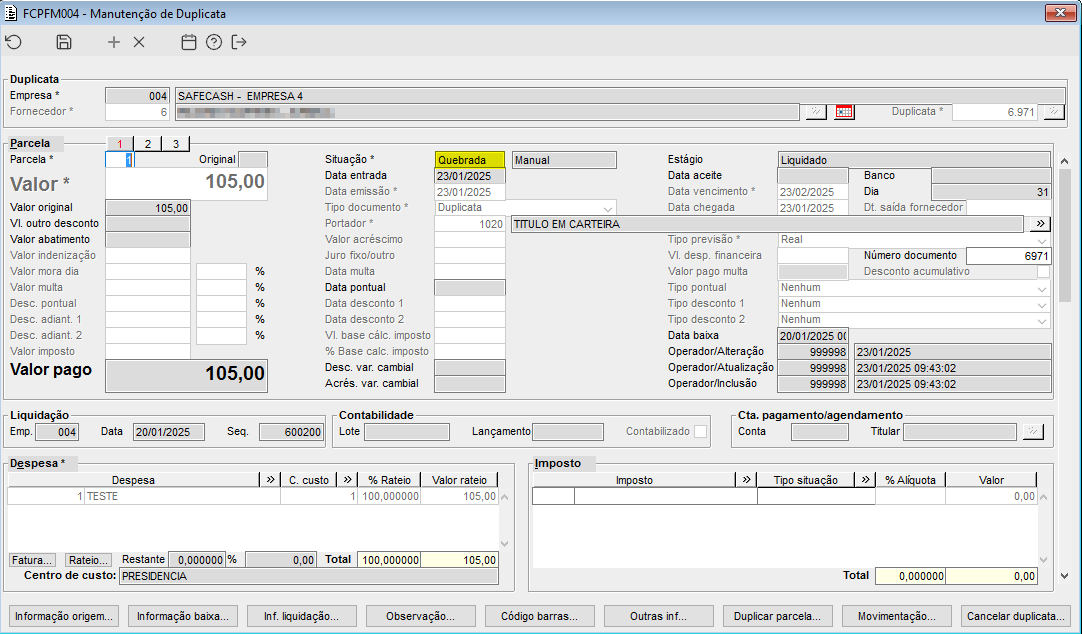Click the Titular lookup button
Viewport: 1082px width, 634px height.
click(1032, 432)
